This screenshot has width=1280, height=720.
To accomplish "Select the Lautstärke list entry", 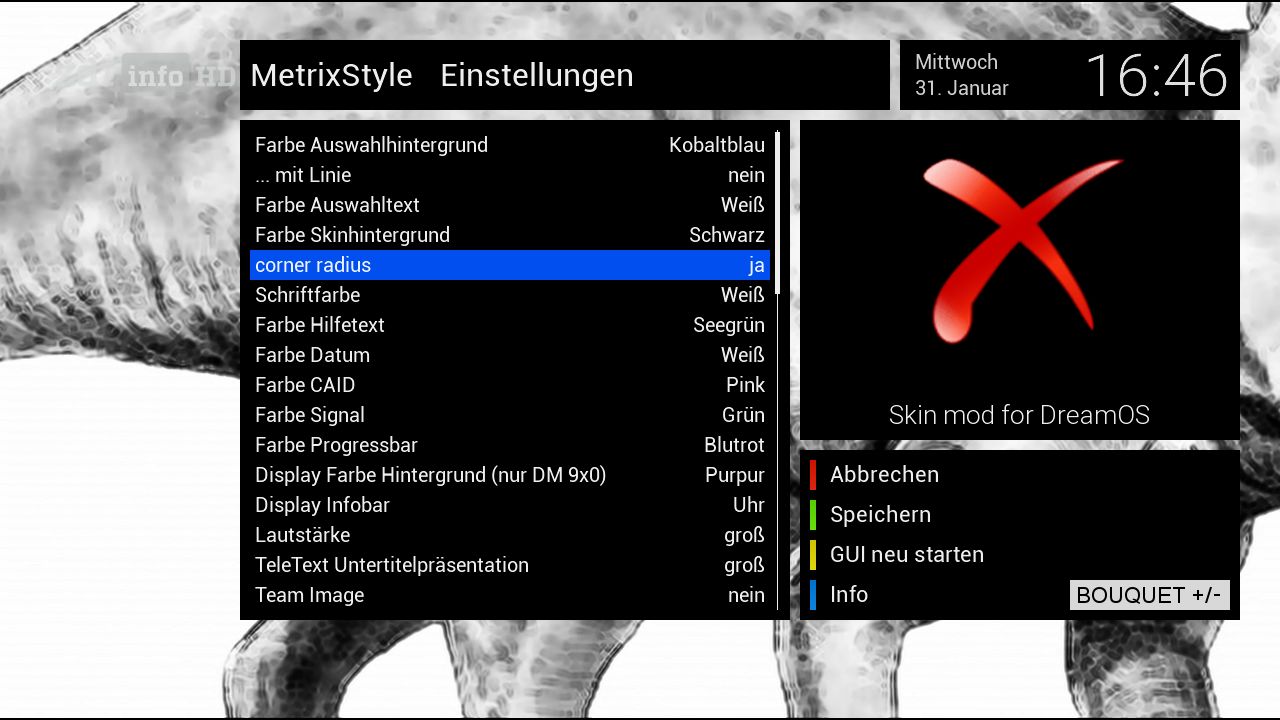I will pyautogui.click(x=303, y=535).
